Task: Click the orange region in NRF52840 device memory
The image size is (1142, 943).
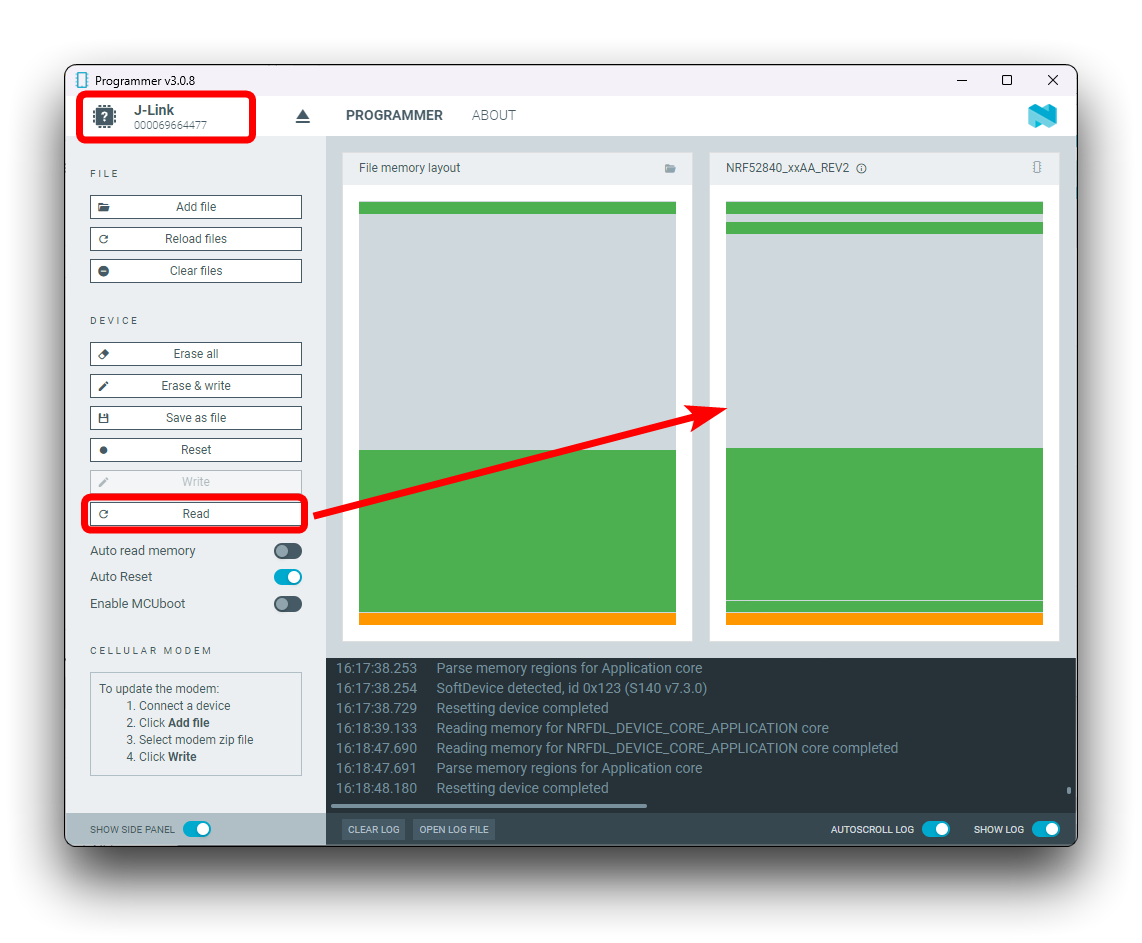Action: click(x=884, y=619)
